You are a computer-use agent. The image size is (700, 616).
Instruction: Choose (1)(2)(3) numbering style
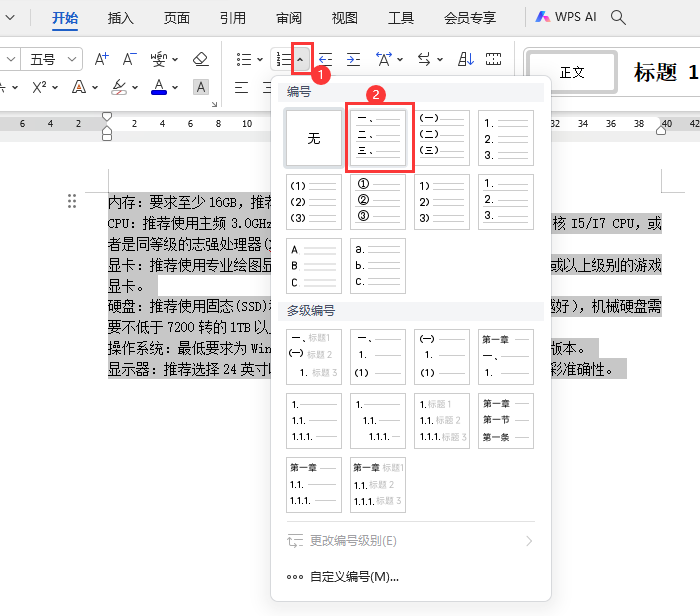[314, 202]
